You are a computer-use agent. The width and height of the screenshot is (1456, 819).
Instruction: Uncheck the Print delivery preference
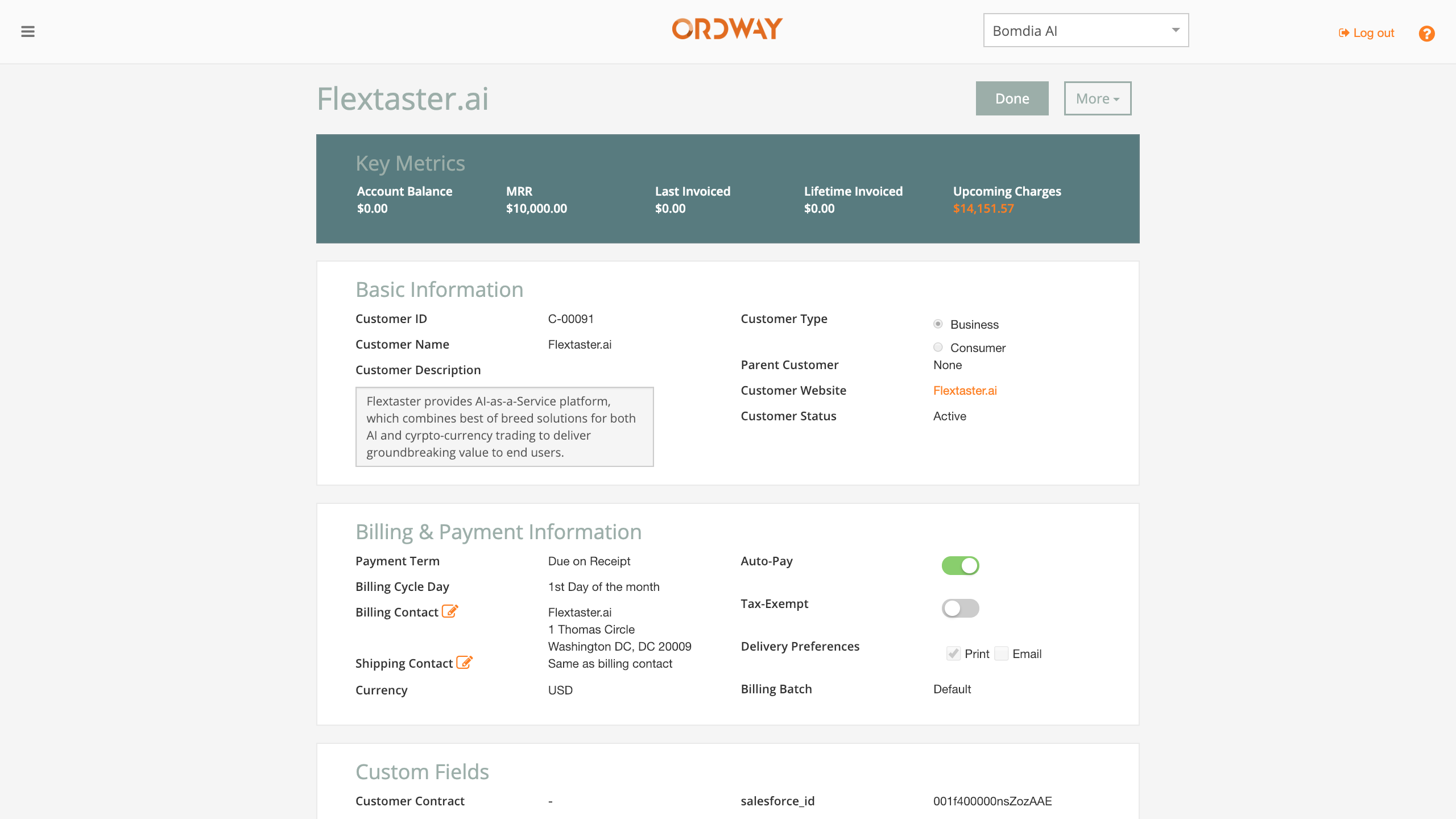[953, 653]
